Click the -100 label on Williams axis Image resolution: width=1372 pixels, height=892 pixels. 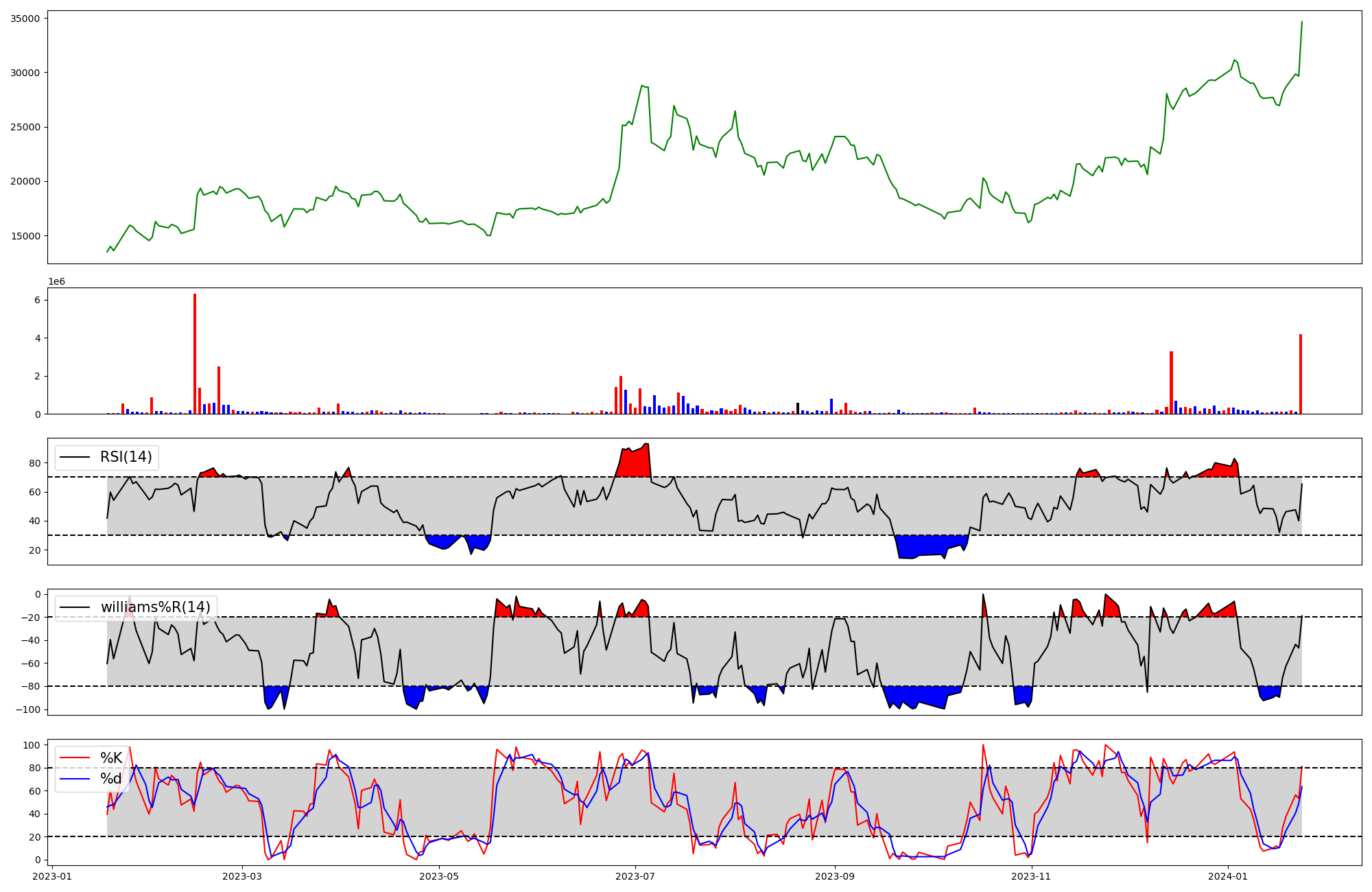29,709
